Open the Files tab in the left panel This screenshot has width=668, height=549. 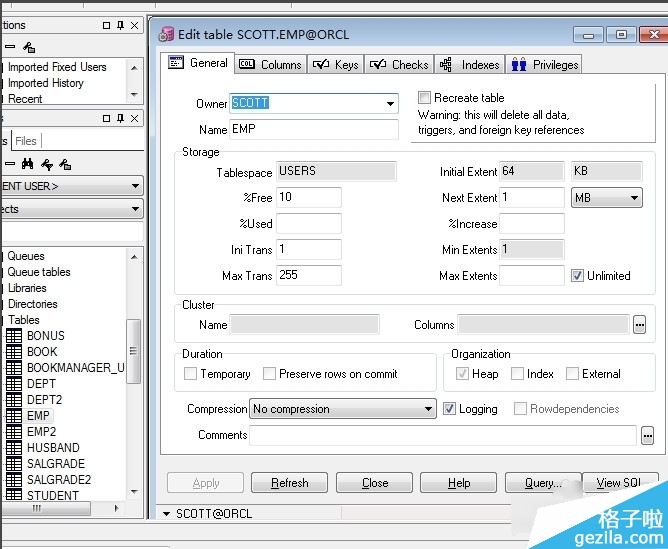click(x=26, y=141)
